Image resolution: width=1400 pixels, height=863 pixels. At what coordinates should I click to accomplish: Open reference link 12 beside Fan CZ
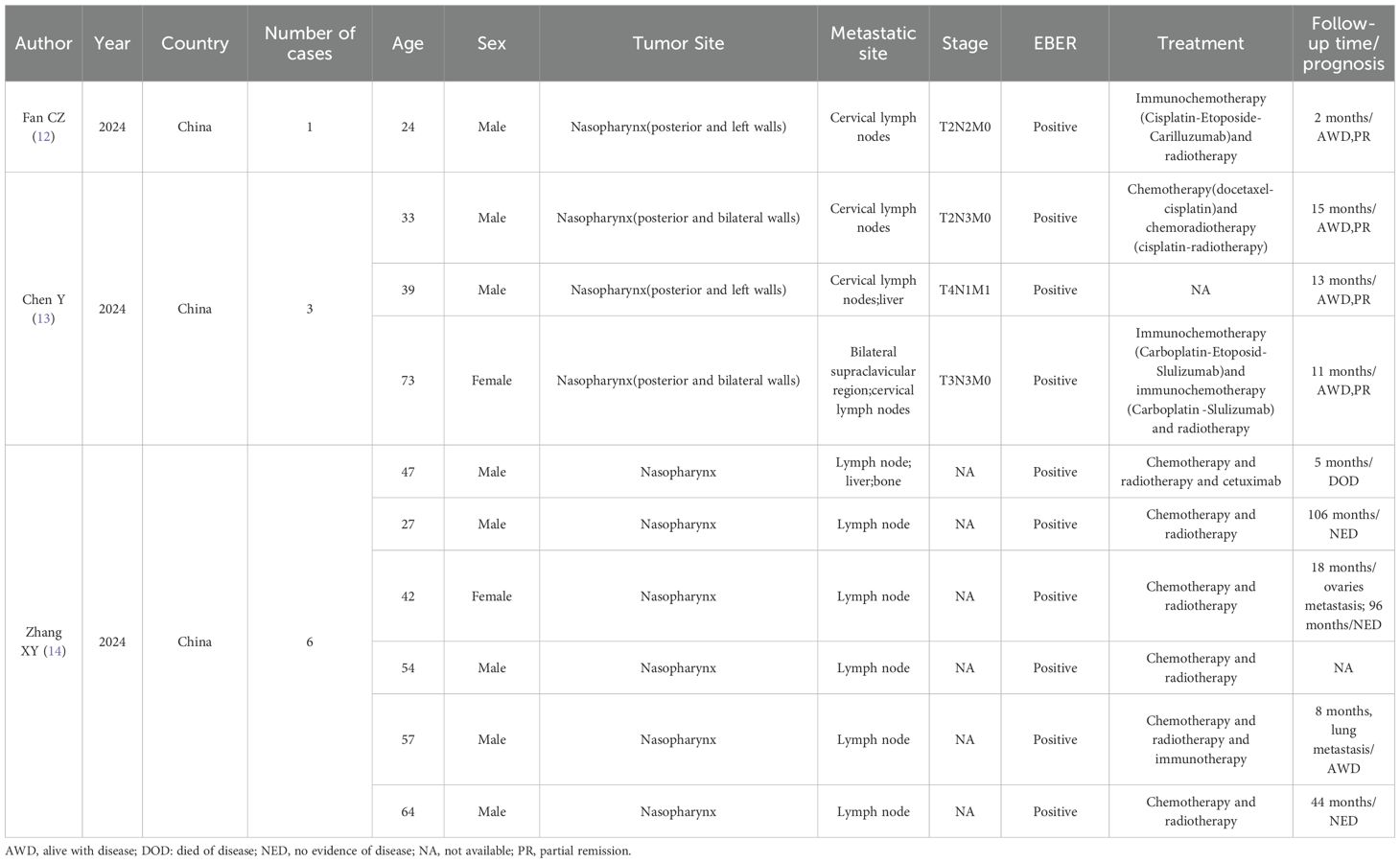tap(43, 136)
